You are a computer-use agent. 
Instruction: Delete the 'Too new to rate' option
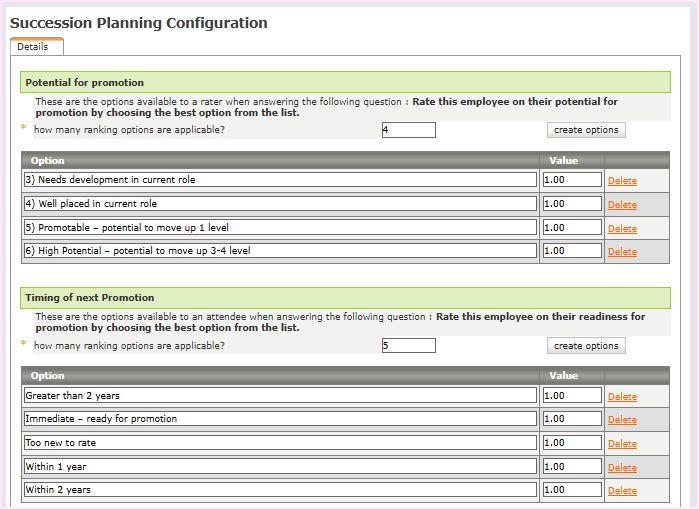click(x=622, y=444)
